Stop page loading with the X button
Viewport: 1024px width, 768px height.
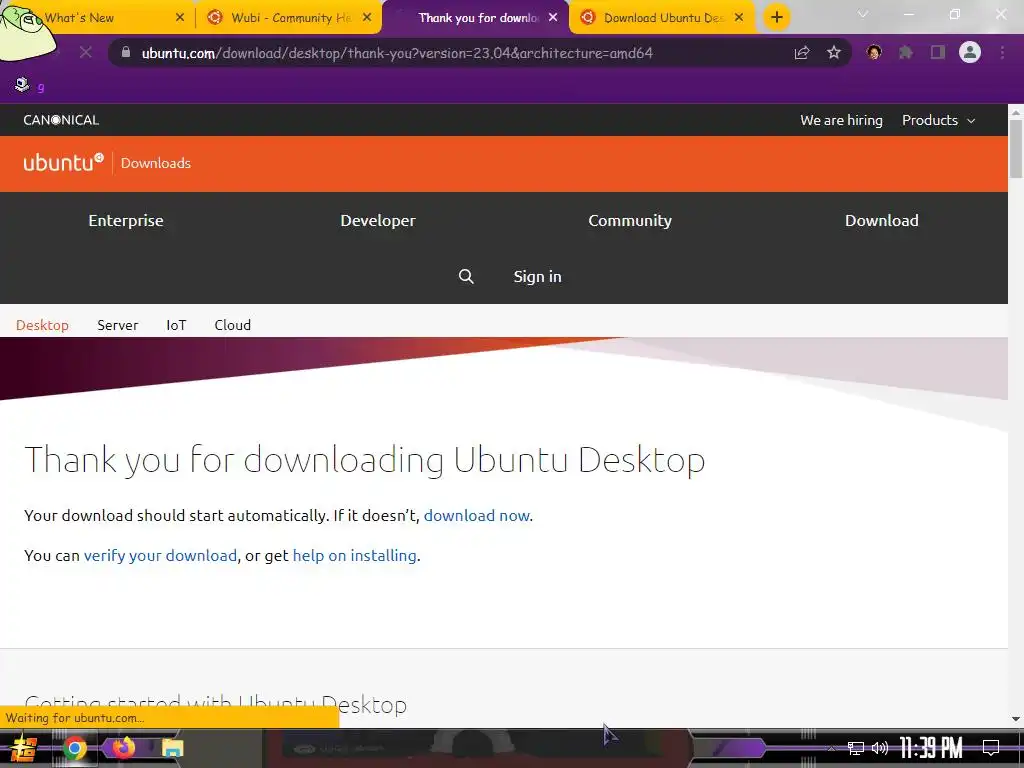pyautogui.click(x=86, y=52)
